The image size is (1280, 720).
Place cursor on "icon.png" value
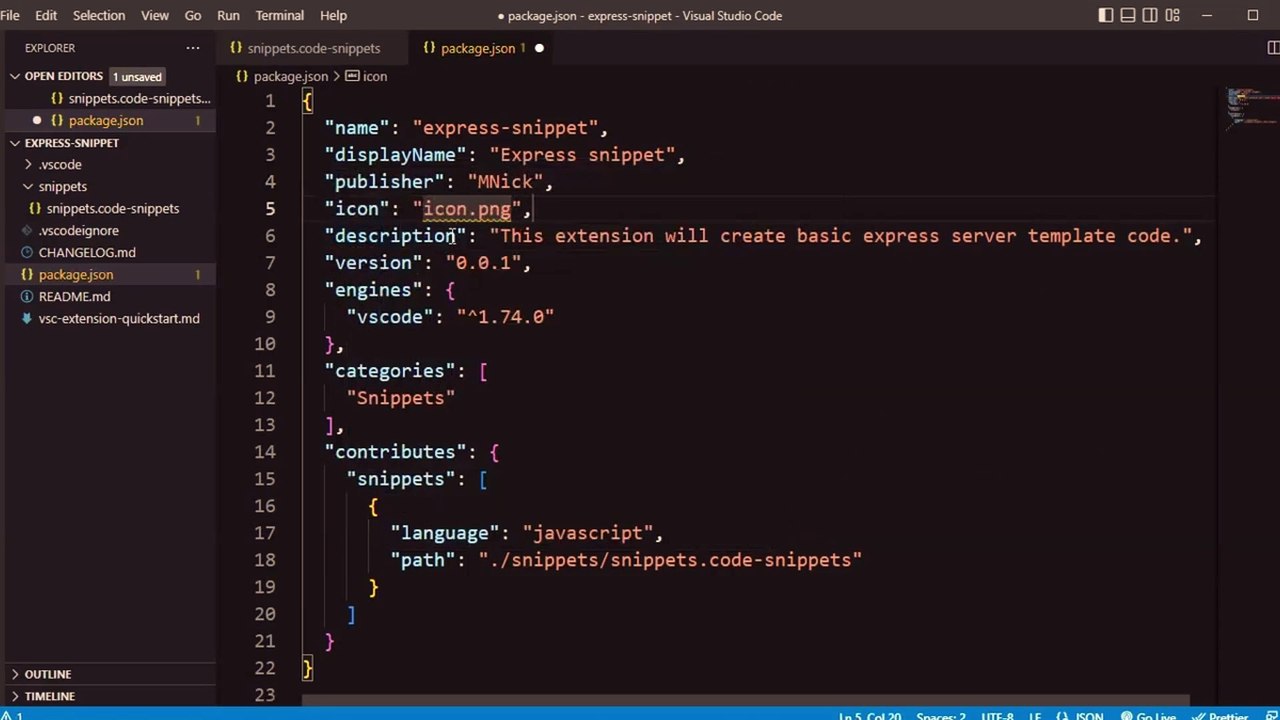click(467, 209)
